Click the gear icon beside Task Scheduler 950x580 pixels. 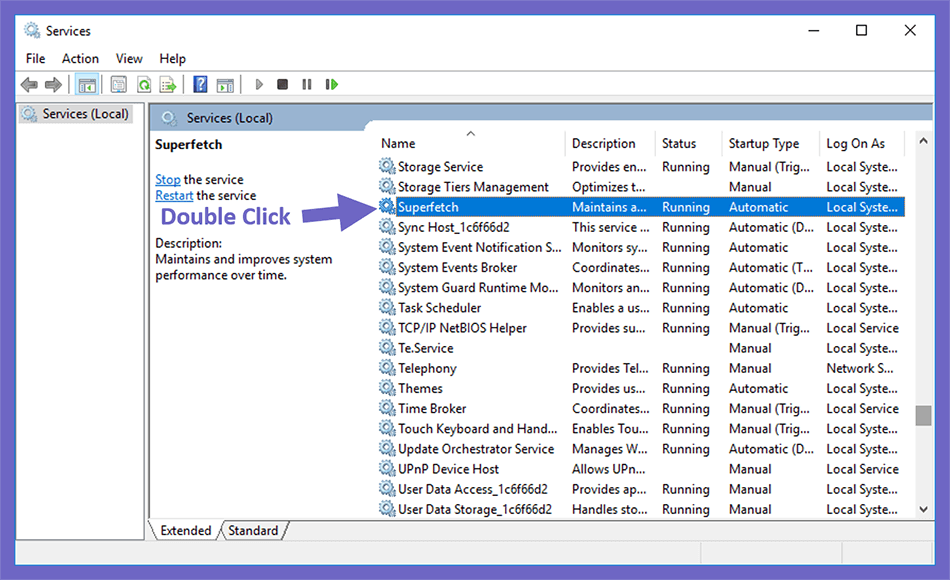(387, 307)
